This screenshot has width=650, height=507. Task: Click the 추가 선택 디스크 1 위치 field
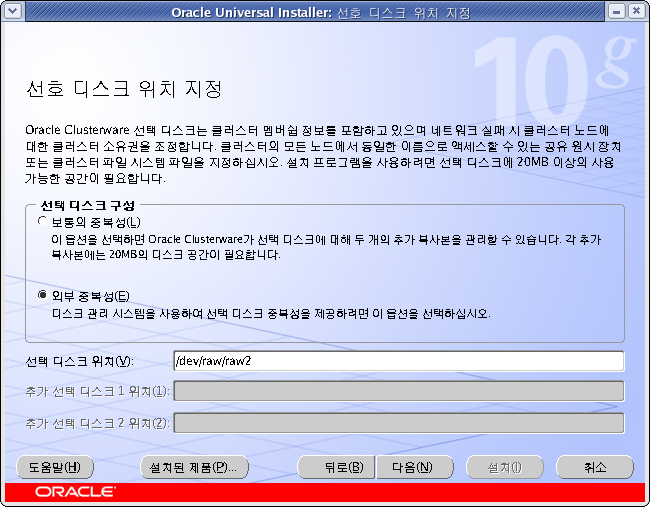399,391
